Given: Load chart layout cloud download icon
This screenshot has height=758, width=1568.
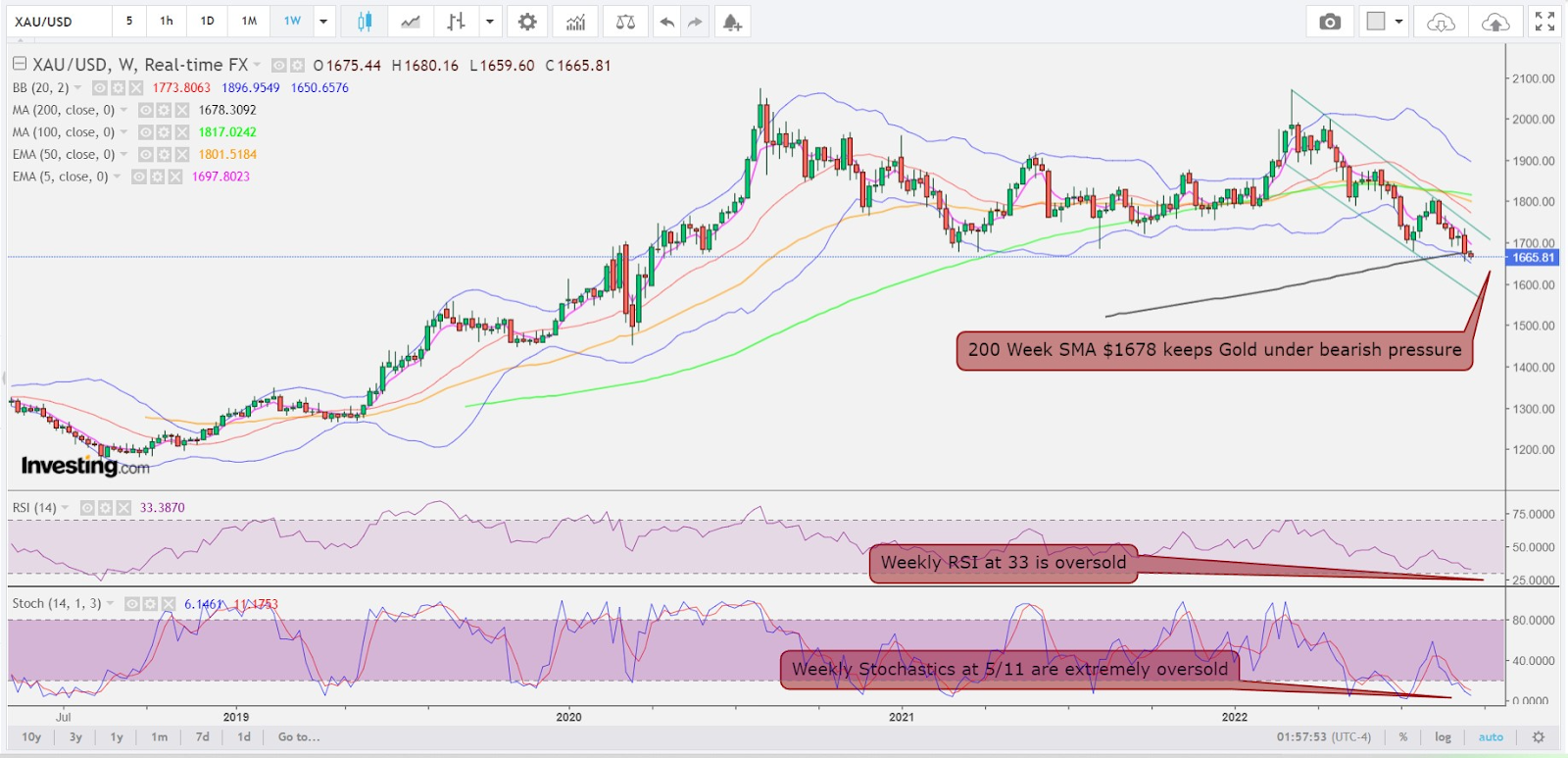Looking at the screenshot, I should (1441, 22).
